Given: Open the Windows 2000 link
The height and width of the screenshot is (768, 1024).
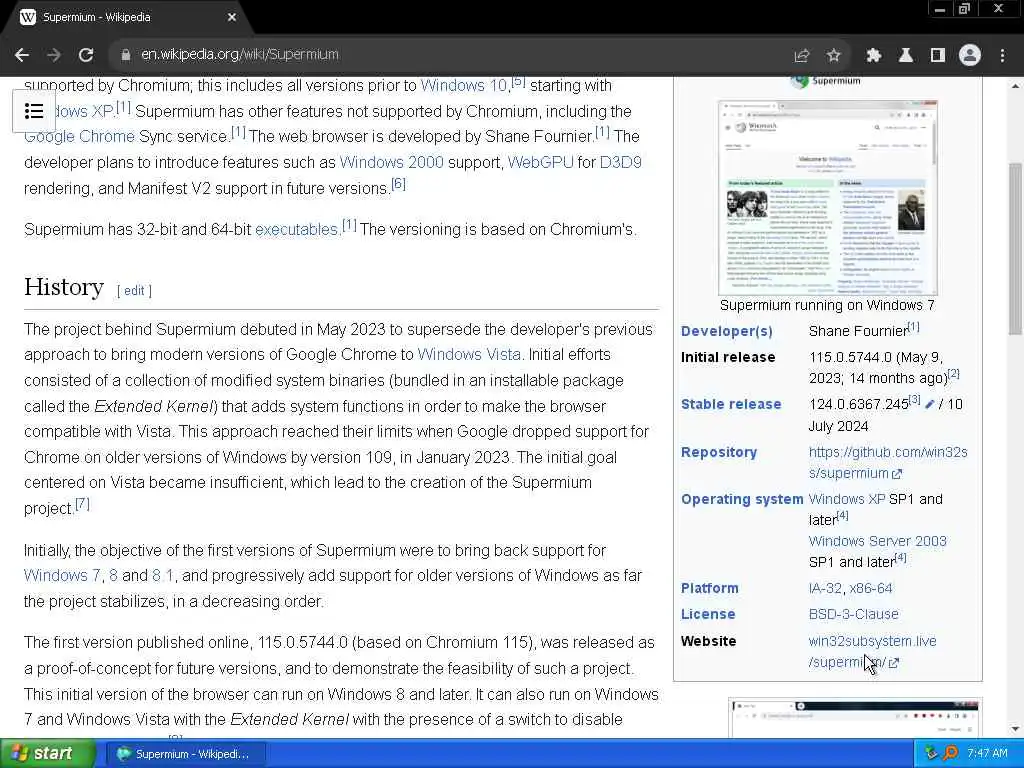Looking at the screenshot, I should (391, 162).
